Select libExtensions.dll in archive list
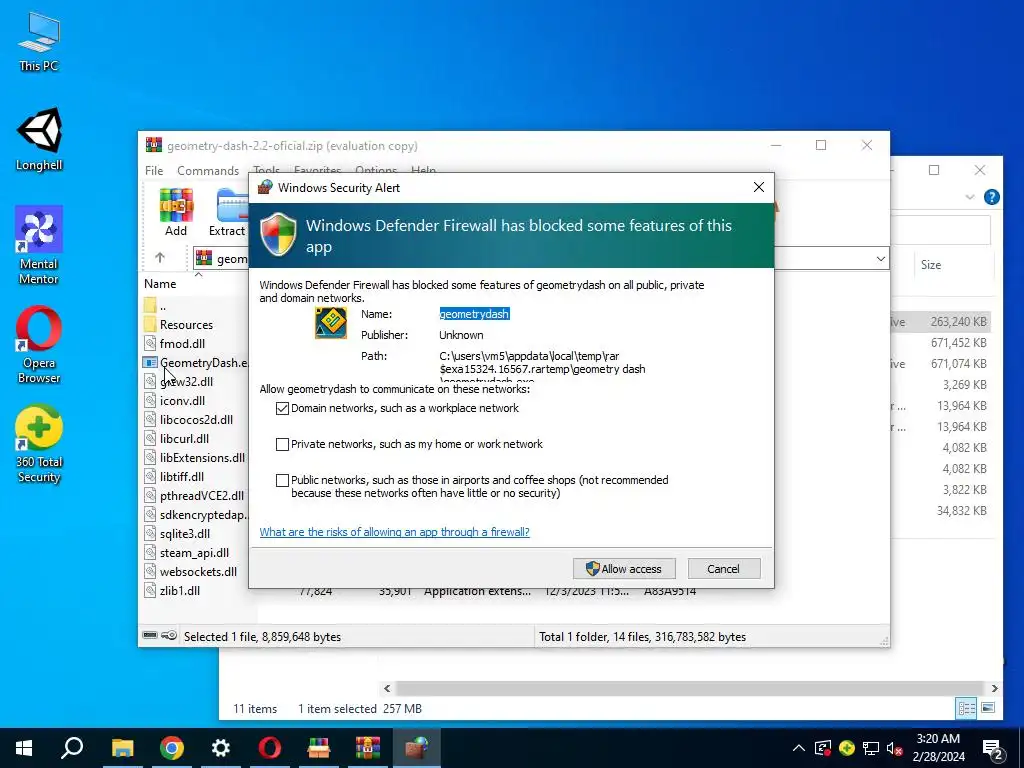The width and height of the screenshot is (1024, 768). click(194, 458)
